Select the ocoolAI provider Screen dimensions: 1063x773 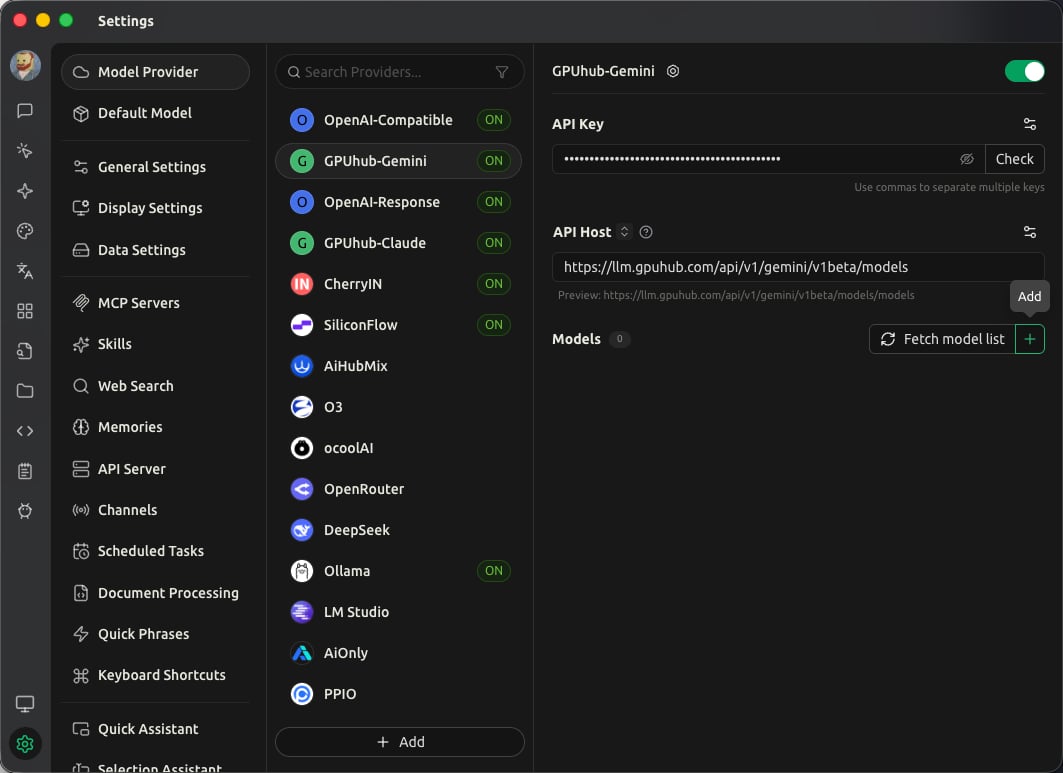[x=399, y=448]
